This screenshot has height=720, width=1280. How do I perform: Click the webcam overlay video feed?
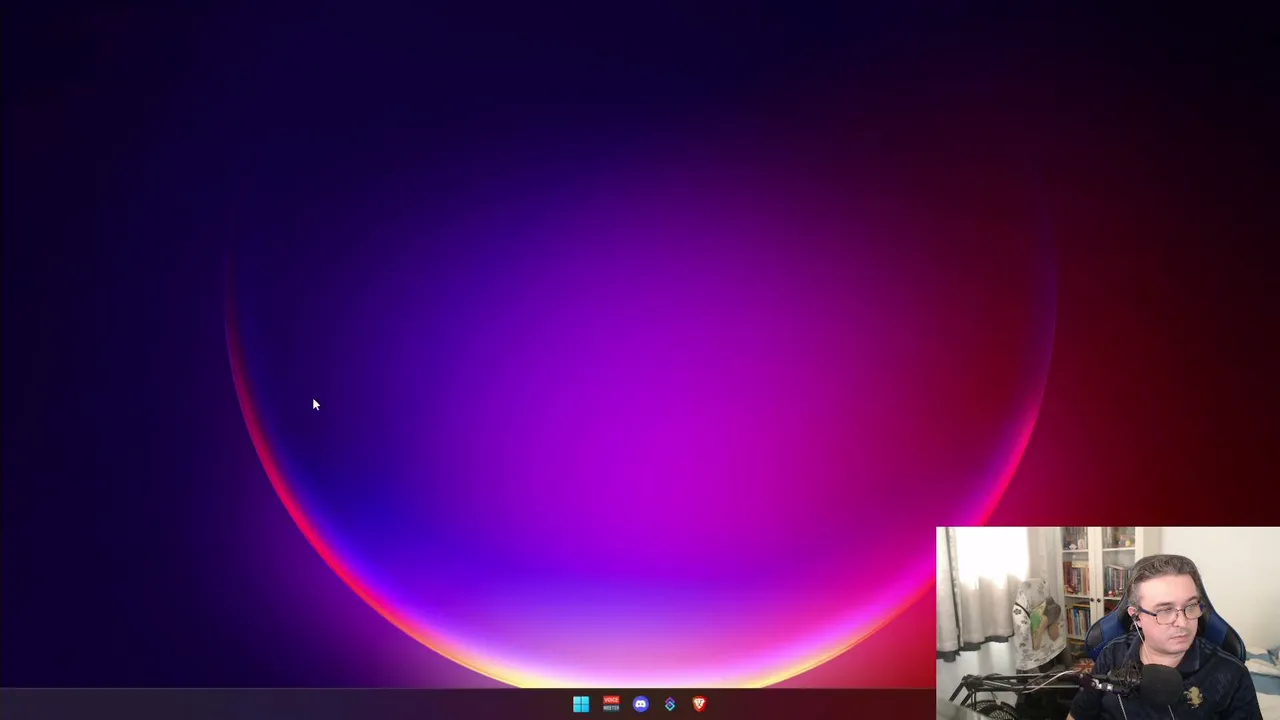1108,623
